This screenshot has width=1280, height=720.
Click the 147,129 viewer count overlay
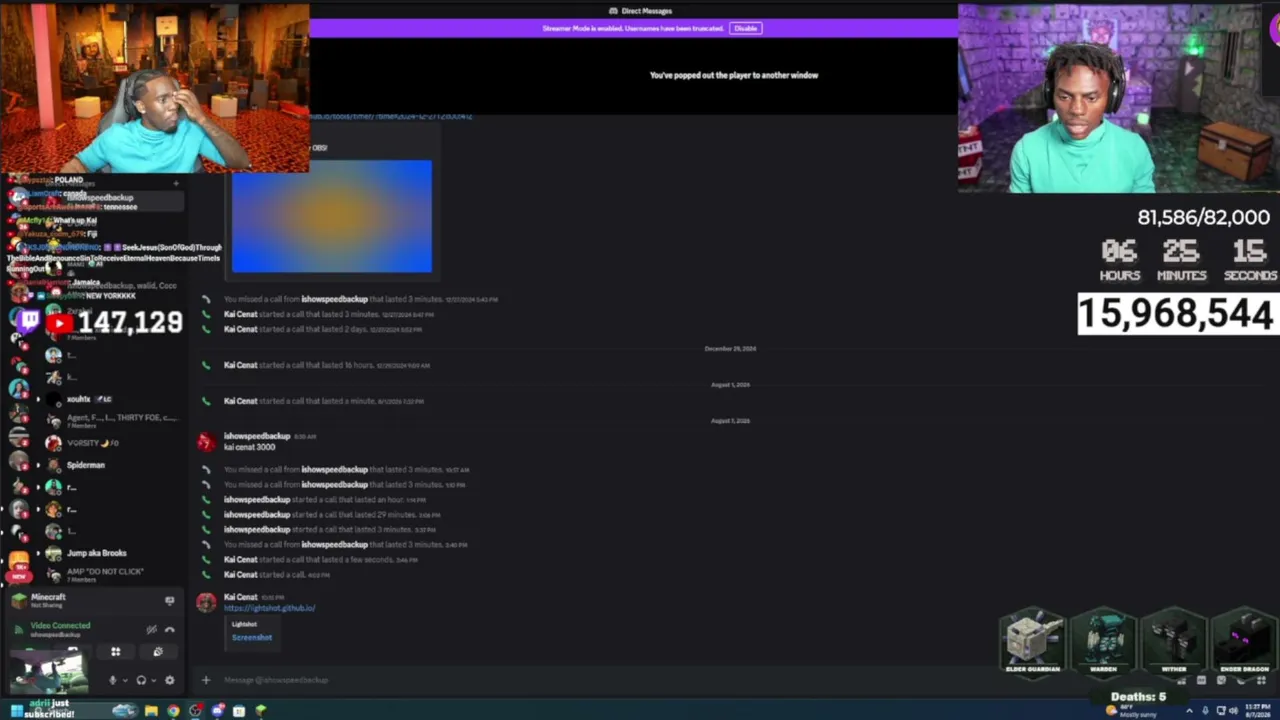click(x=130, y=322)
